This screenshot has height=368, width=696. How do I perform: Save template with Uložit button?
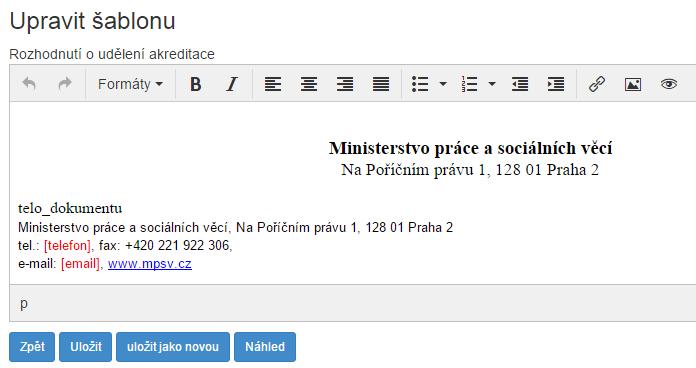pyautogui.click(x=86, y=347)
